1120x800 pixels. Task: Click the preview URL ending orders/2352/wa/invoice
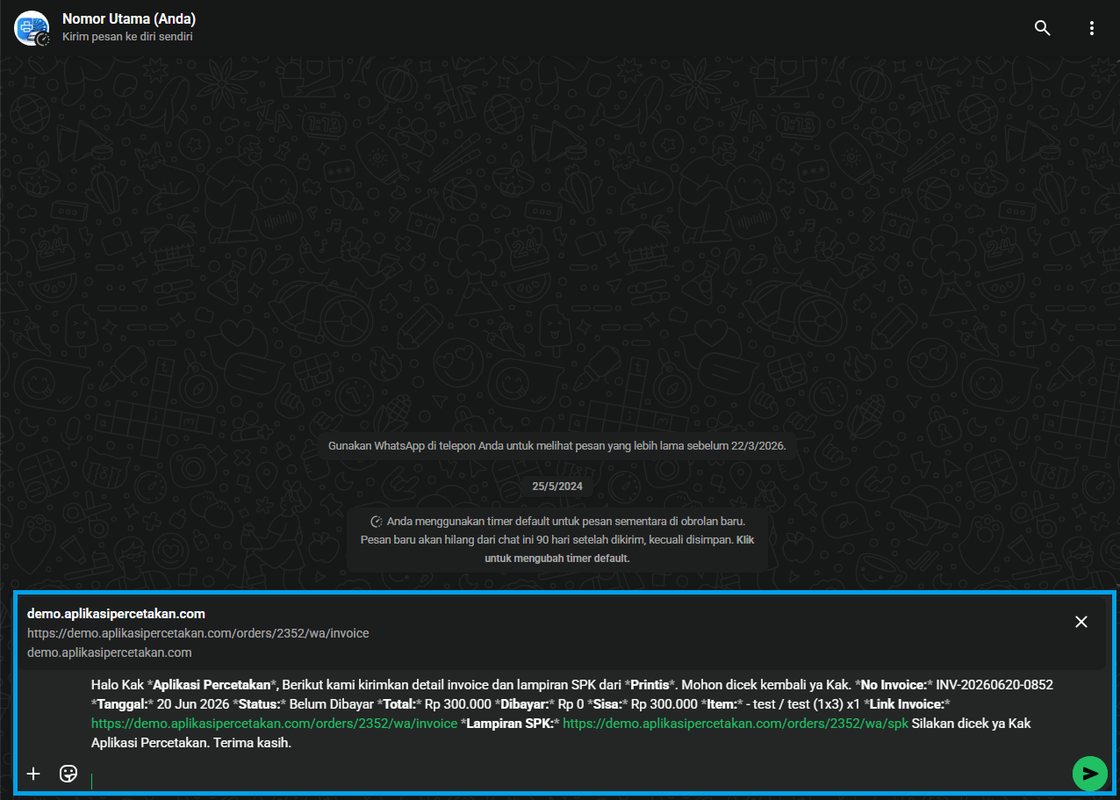pyautogui.click(x=198, y=634)
